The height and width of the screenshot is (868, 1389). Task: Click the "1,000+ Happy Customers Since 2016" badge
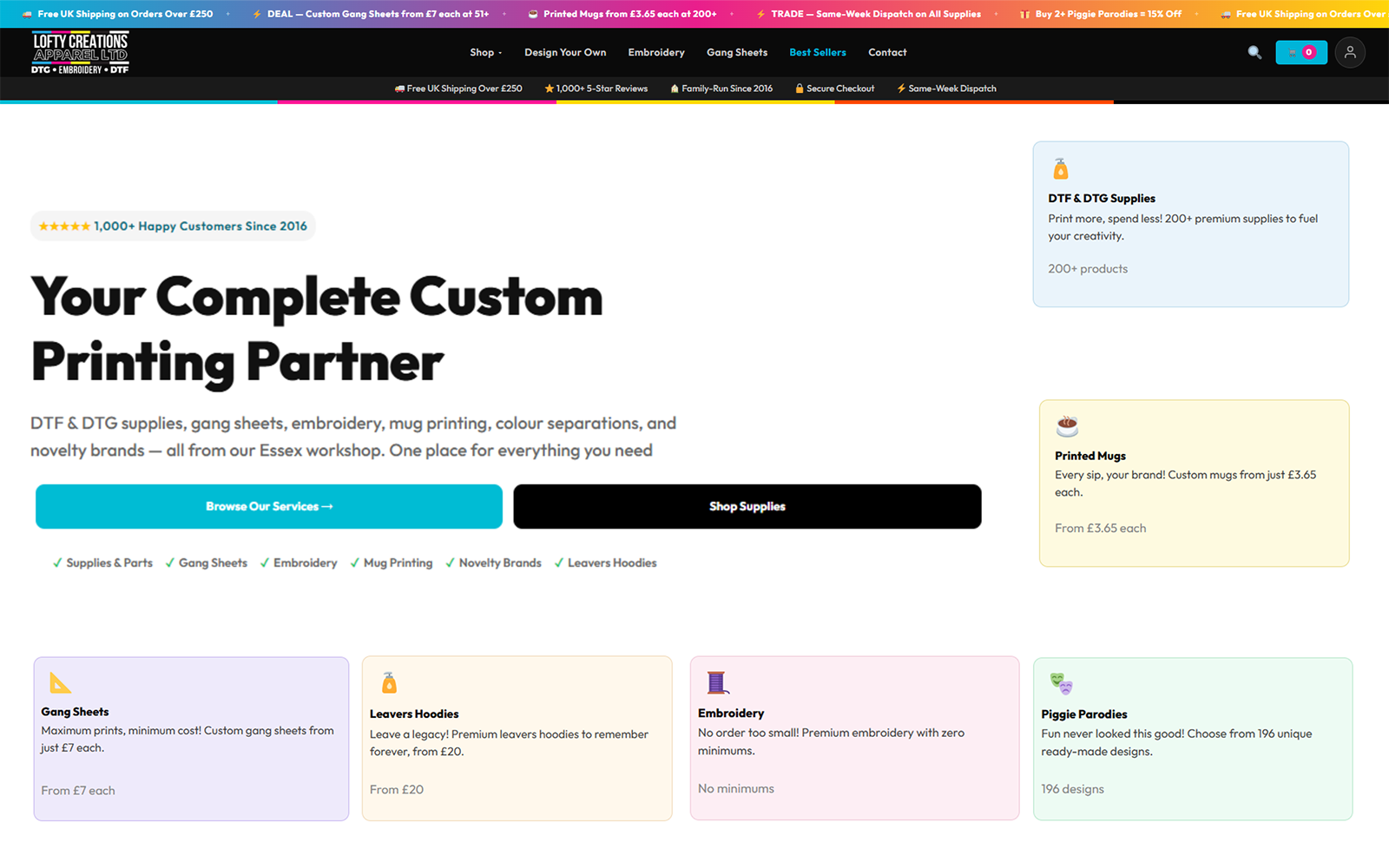[x=173, y=226]
